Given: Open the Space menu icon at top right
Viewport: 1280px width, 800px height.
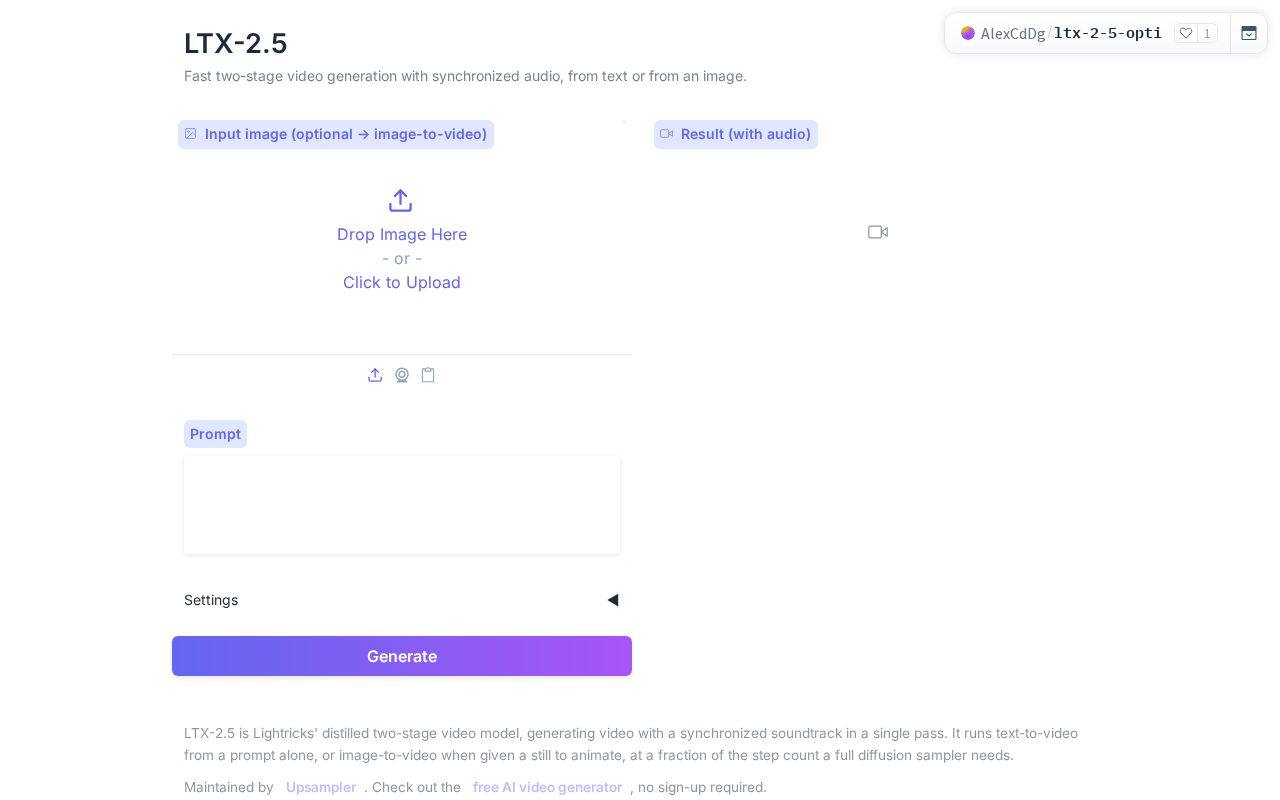Looking at the screenshot, I should [x=1249, y=33].
